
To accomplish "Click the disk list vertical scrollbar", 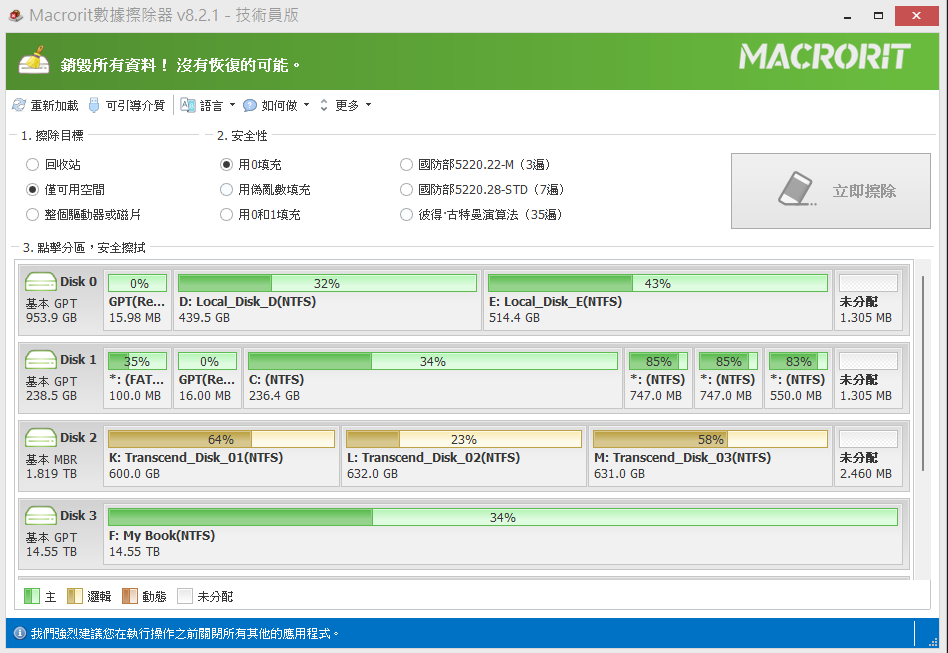I will click(x=923, y=372).
